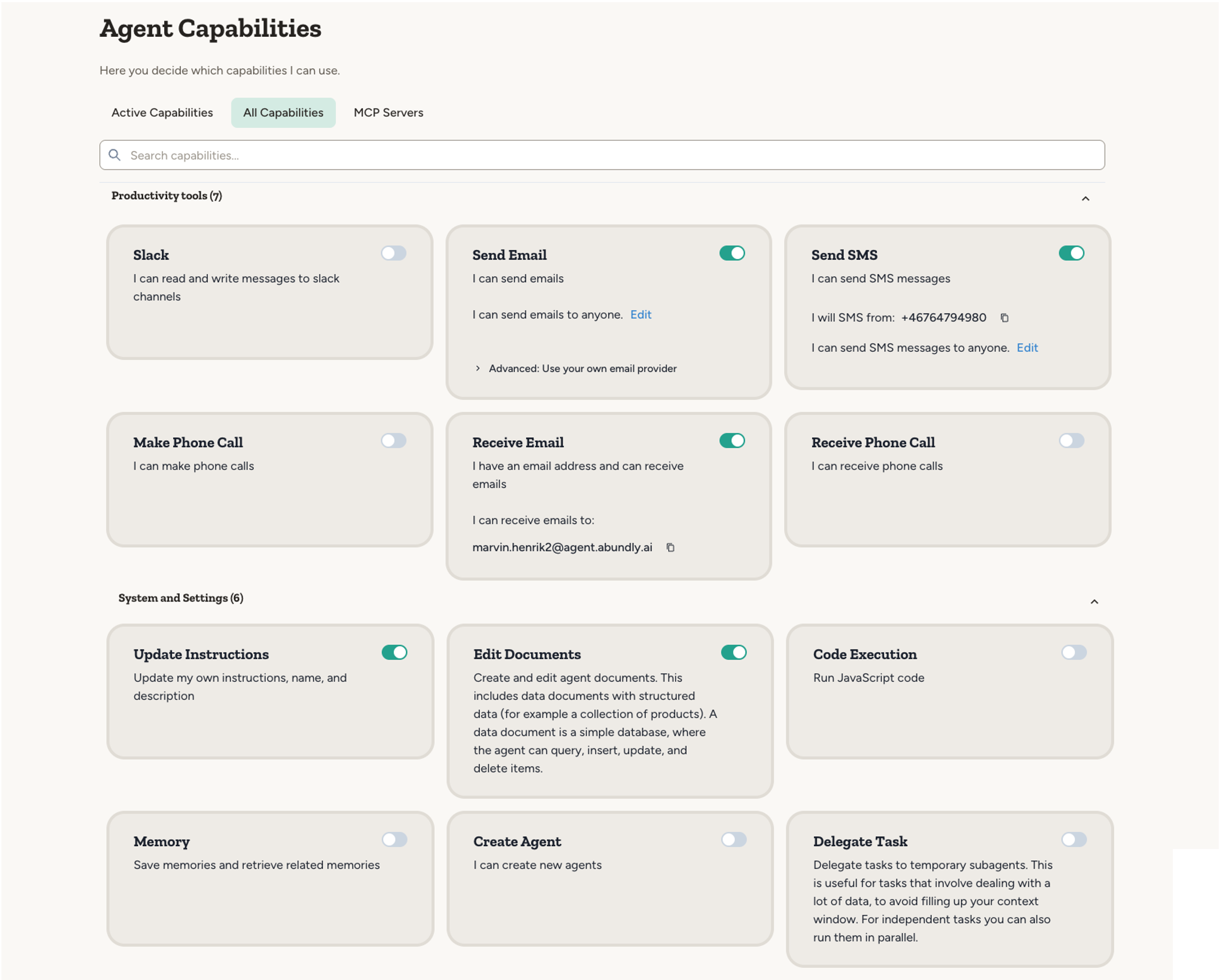
Task: Copy the agent email address
Action: point(670,547)
